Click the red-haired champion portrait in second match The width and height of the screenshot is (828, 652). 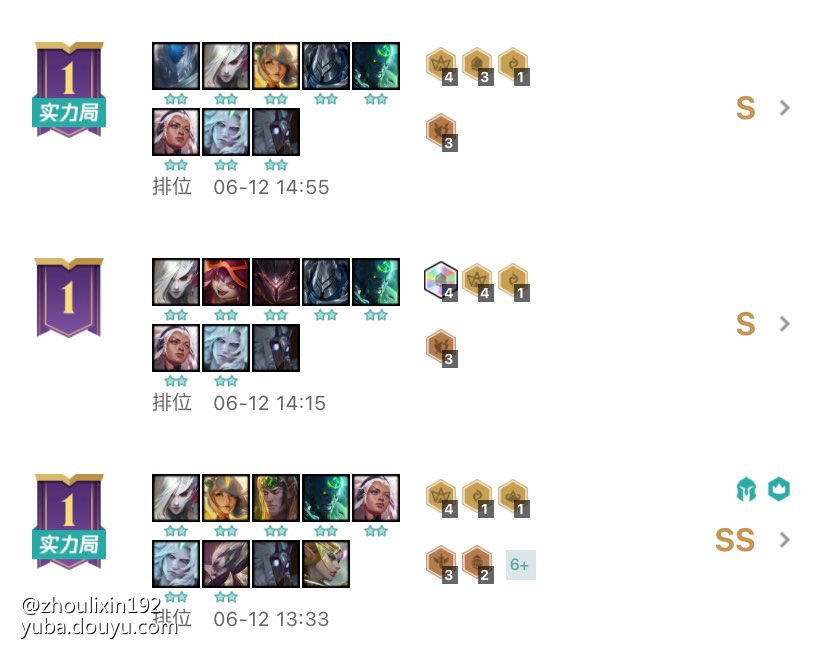tap(226, 282)
